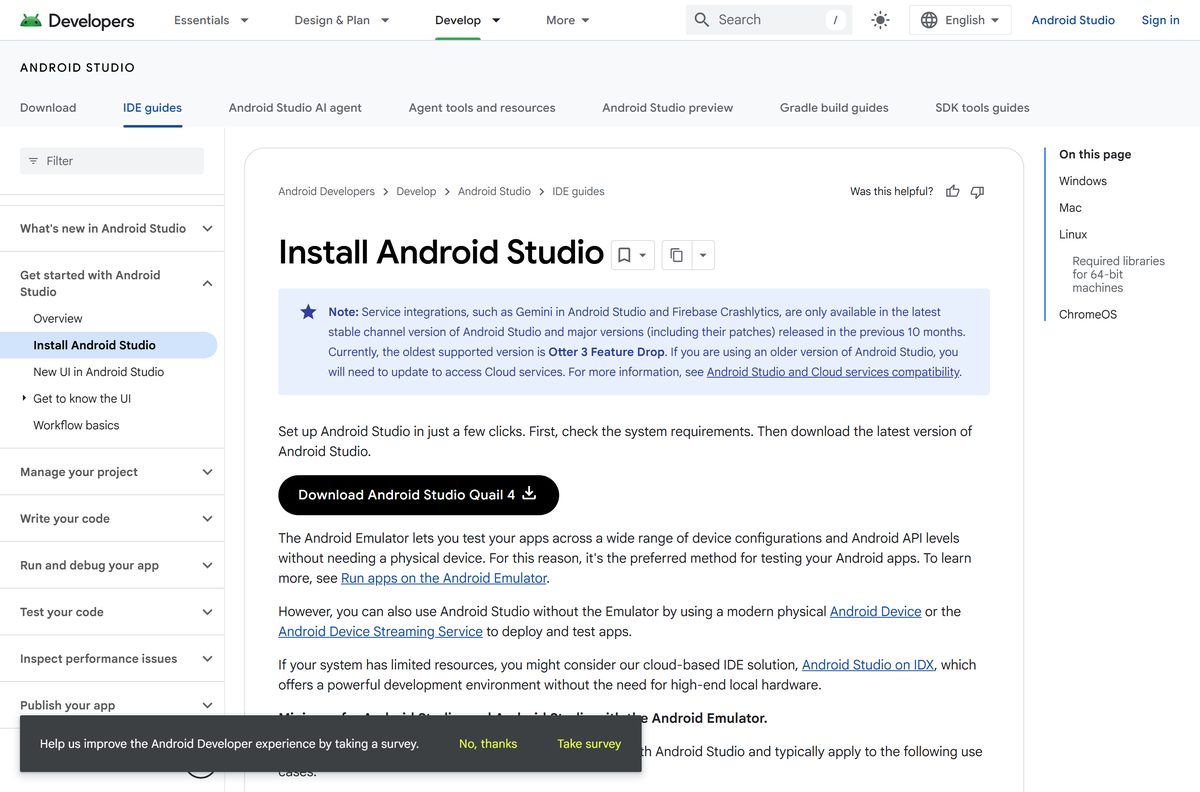The height and width of the screenshot is (792, 1200).
Task: Switch to the Download tab
Action: [48, 107]
